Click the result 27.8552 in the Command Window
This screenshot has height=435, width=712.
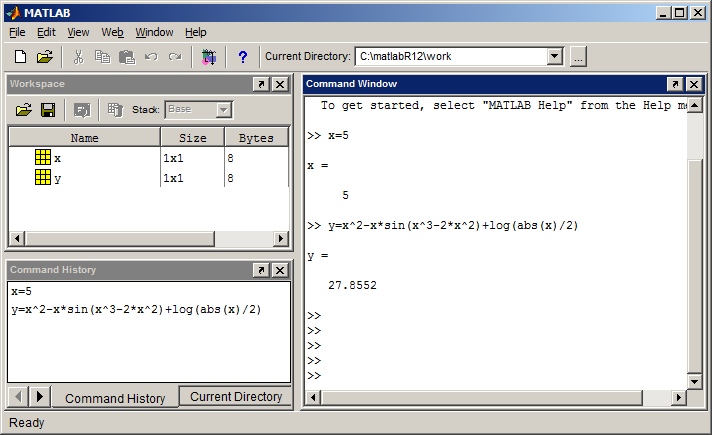pyautogui.click(x=352, y=285)
